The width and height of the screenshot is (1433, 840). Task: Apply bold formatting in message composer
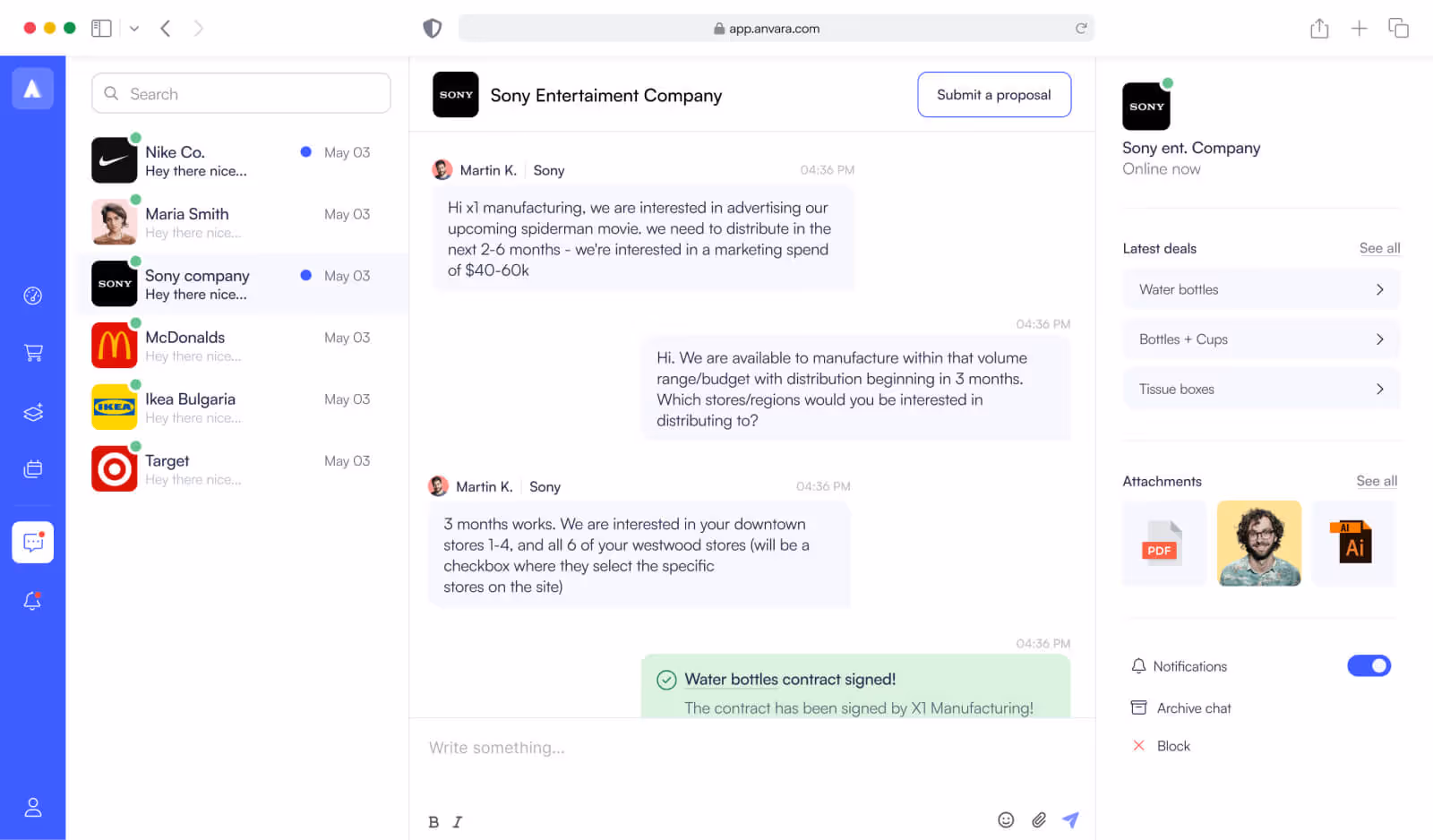(x=433, y=822)
